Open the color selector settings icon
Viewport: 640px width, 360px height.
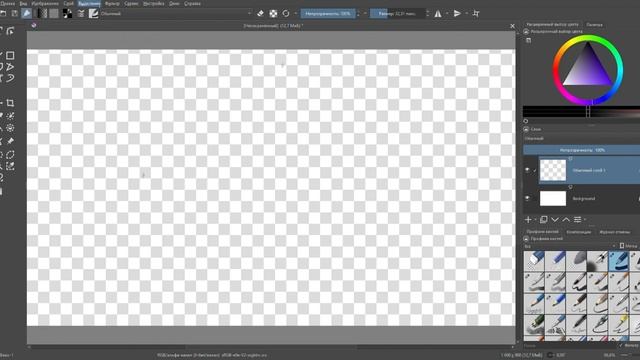coord(529,40)
